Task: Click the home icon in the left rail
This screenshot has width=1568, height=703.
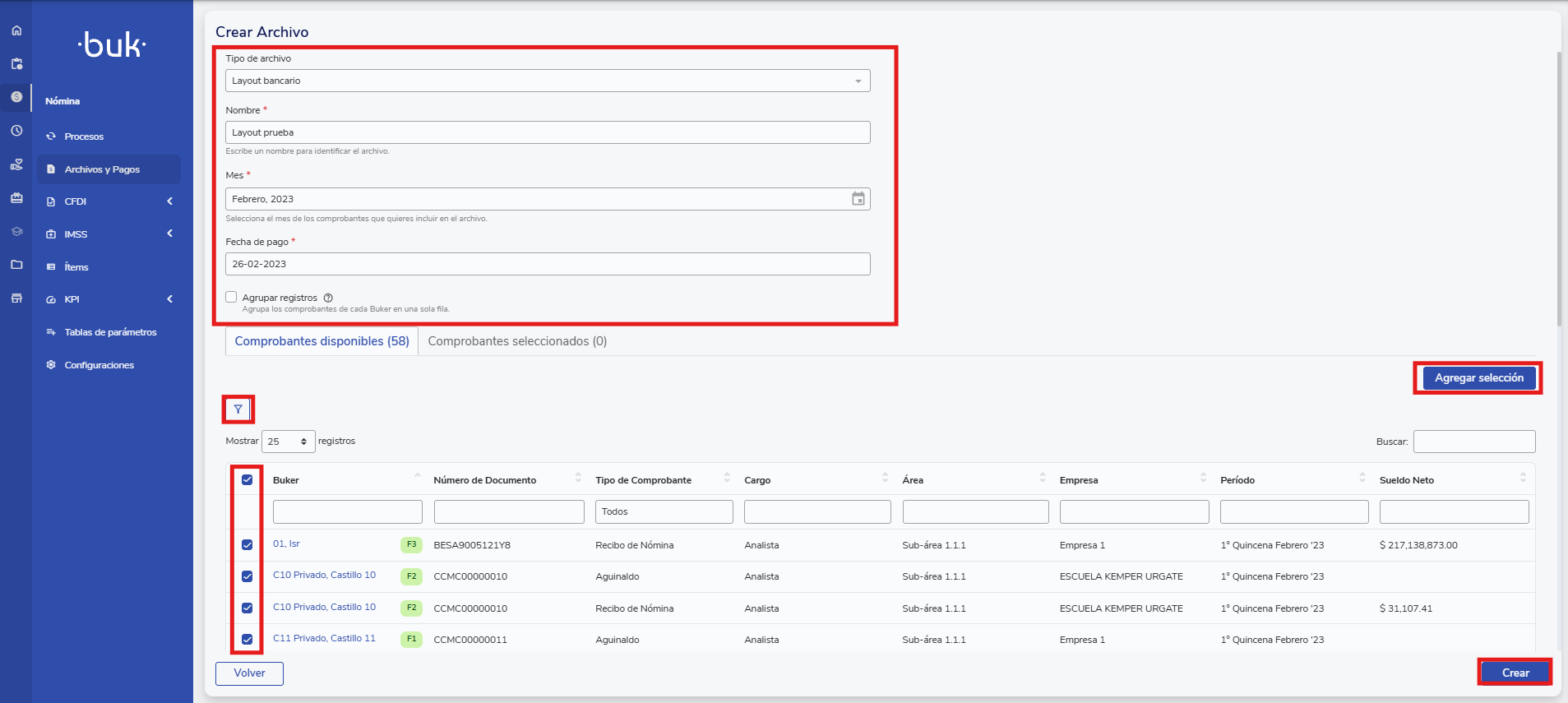Action: pyautogui.click(x=16, y=30)
